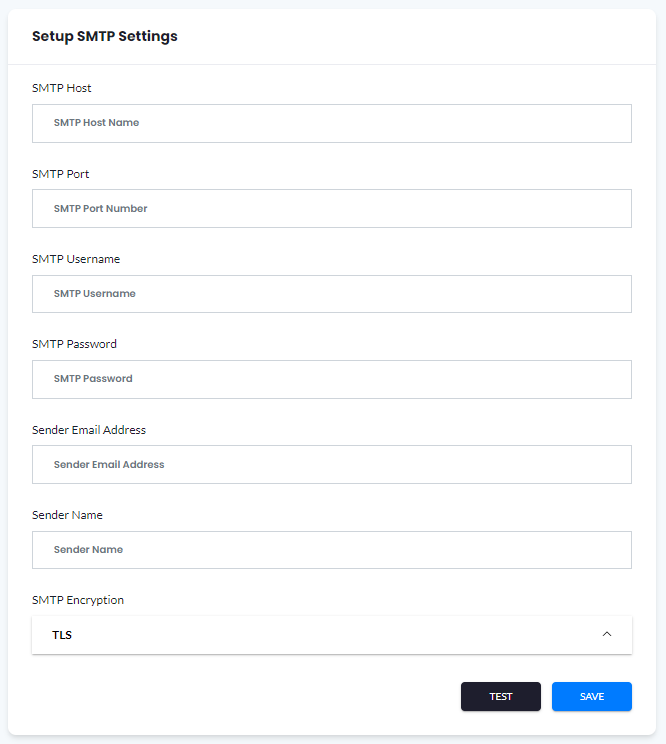
Task: Focus the Sender Email Address input
Action: click(331, 465)
